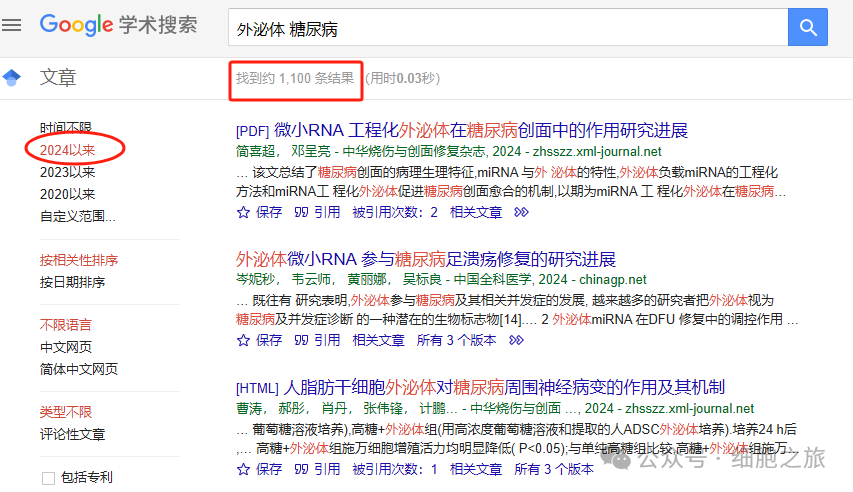Click the blue scholar cap icon beside 文章
853x492 pixels.
click(x=12, y=78)
